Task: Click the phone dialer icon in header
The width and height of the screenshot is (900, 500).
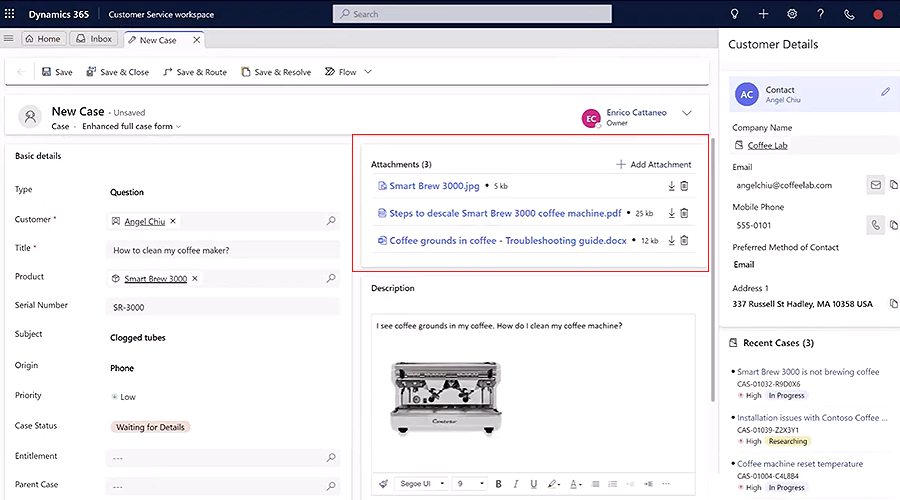Action: (849, 14)
